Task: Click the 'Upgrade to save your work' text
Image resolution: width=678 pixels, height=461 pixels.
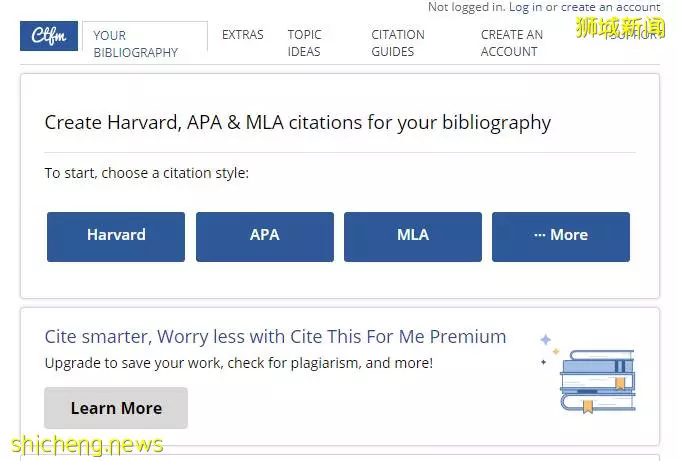Action: [239, 363]
